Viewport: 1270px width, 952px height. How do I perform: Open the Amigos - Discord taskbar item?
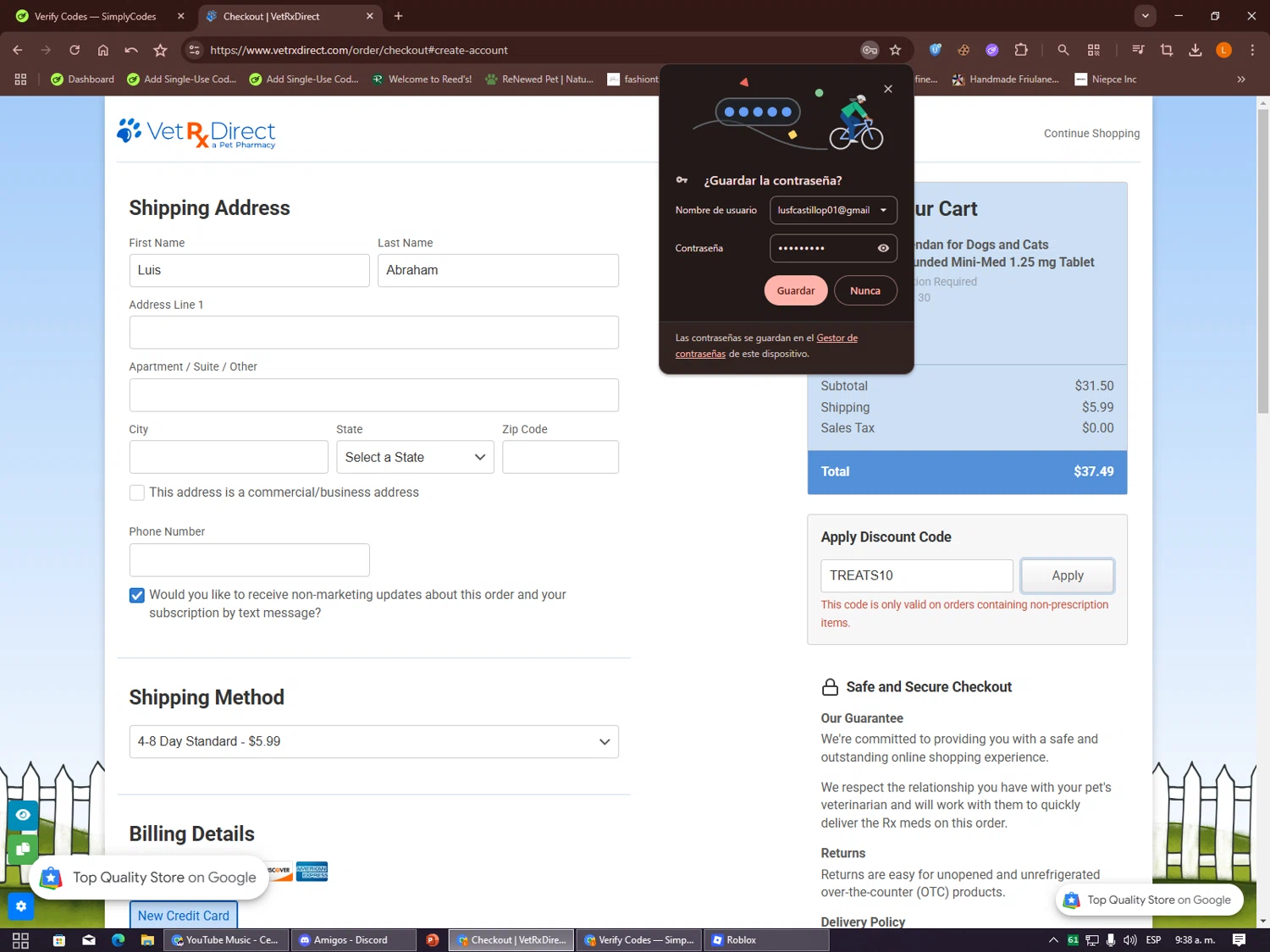(354, 940)
